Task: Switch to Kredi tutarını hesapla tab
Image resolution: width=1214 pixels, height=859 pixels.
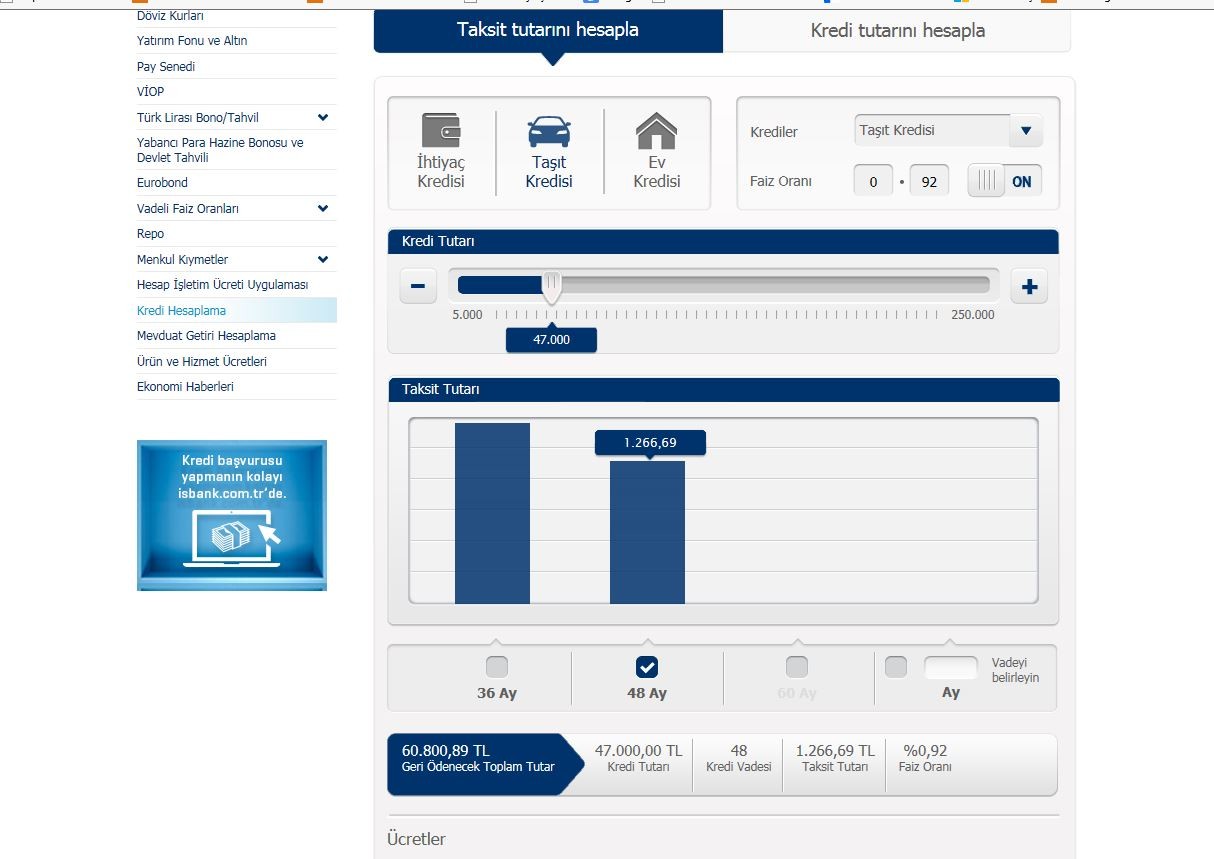Action: pyautogui.click(x=897, y=31)
